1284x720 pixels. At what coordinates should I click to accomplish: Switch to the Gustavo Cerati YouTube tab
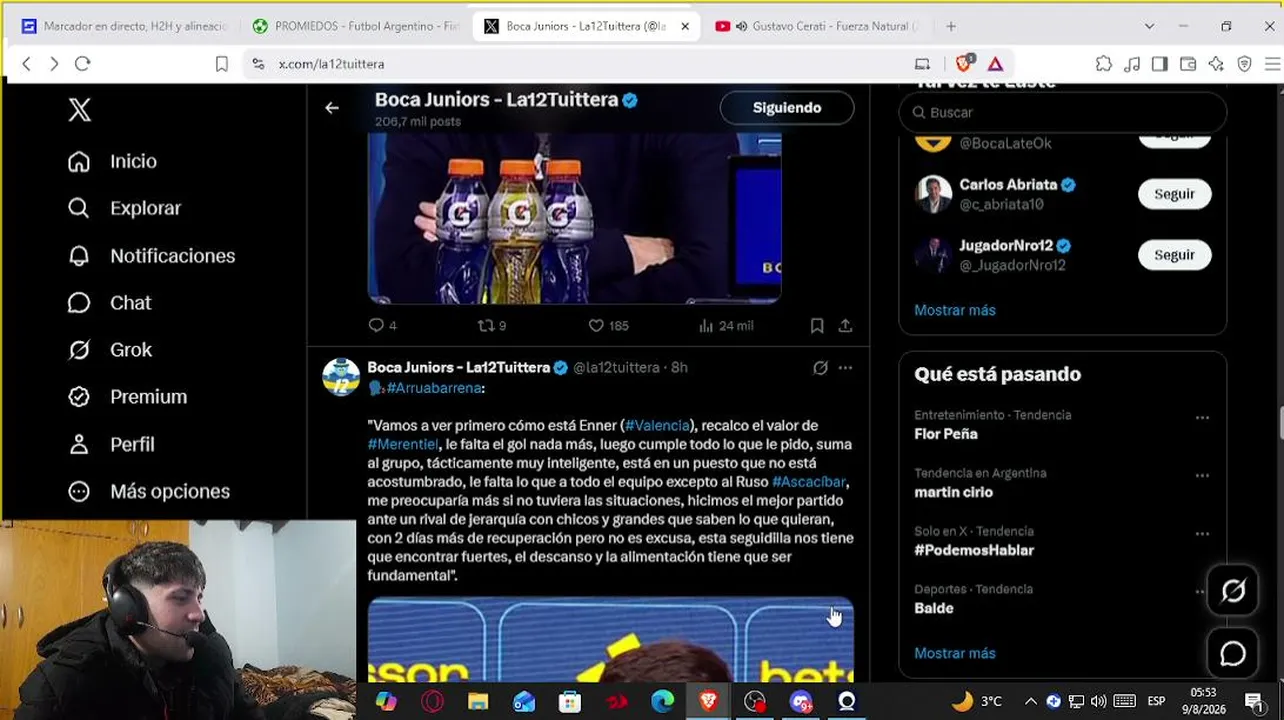[x=818, y=26]
